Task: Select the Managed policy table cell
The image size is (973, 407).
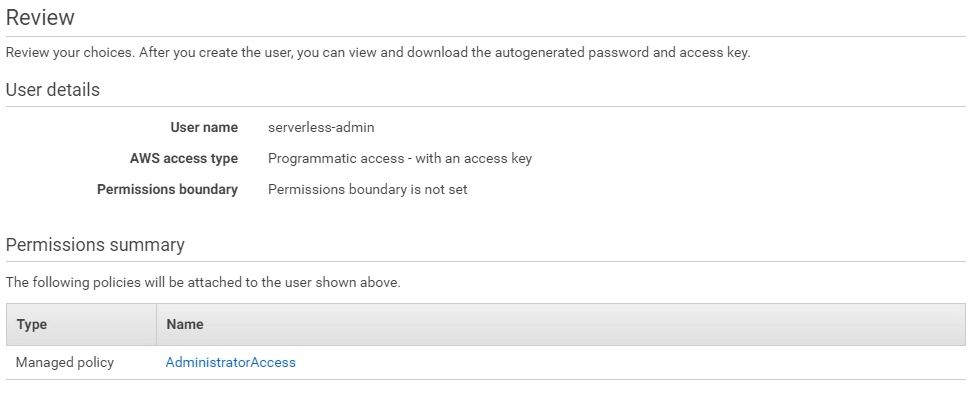Action: [65, 362]
